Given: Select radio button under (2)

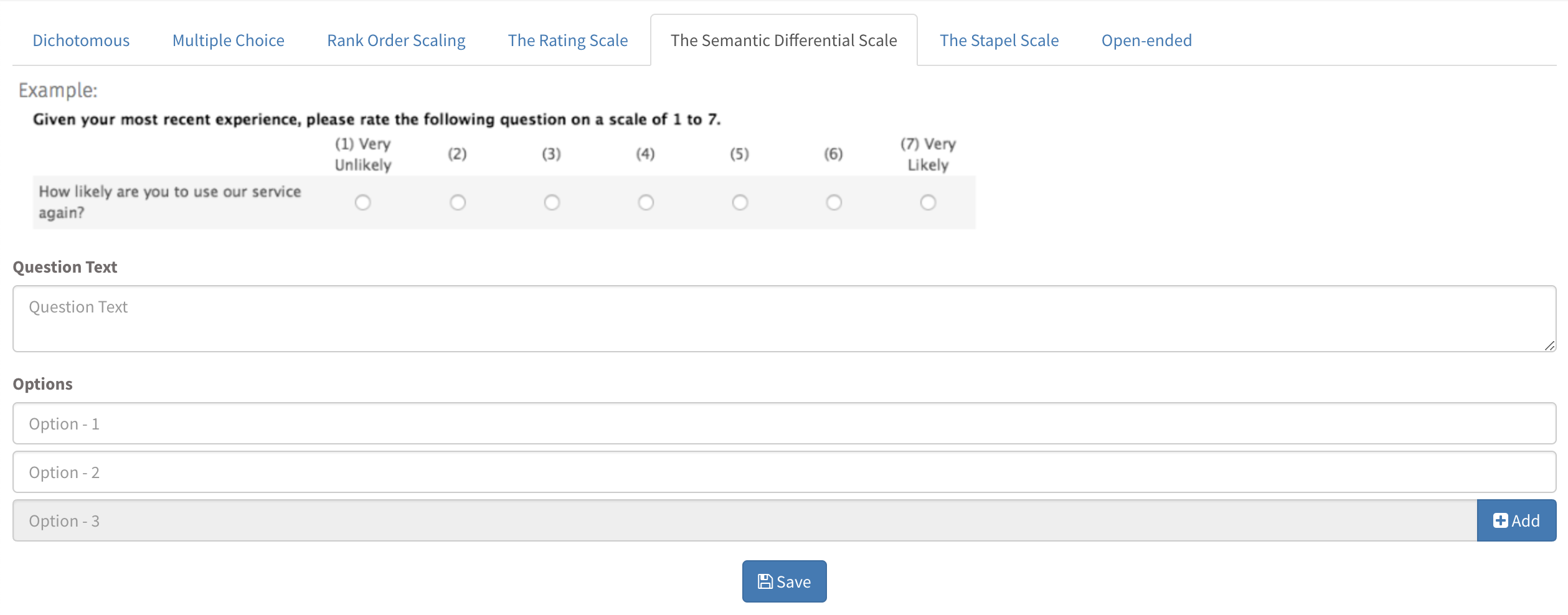Looking at the screenshot, I should pyautogui.click(x=458, y=202).
